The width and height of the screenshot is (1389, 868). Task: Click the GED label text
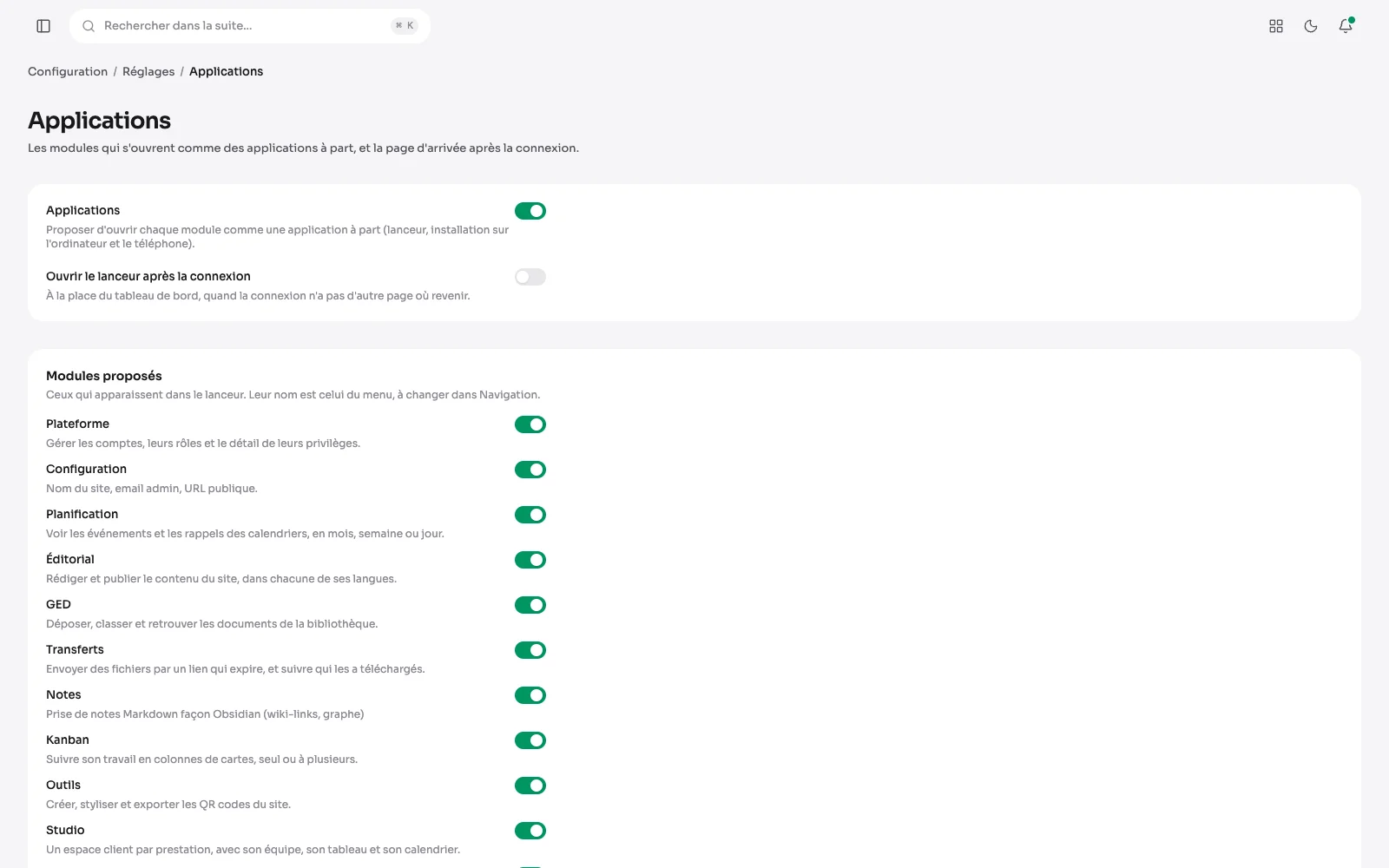[58, 605]
